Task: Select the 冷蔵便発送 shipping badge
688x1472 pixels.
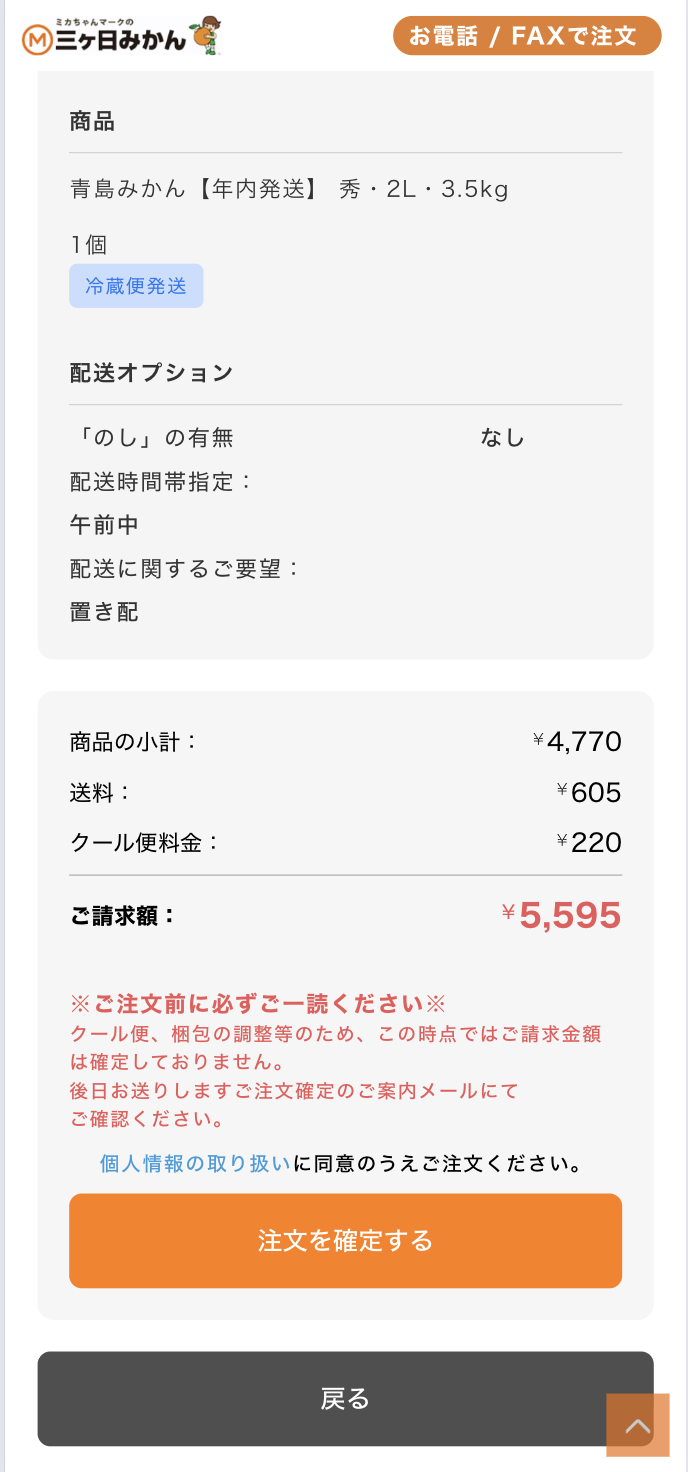Action: click(136, 285)
